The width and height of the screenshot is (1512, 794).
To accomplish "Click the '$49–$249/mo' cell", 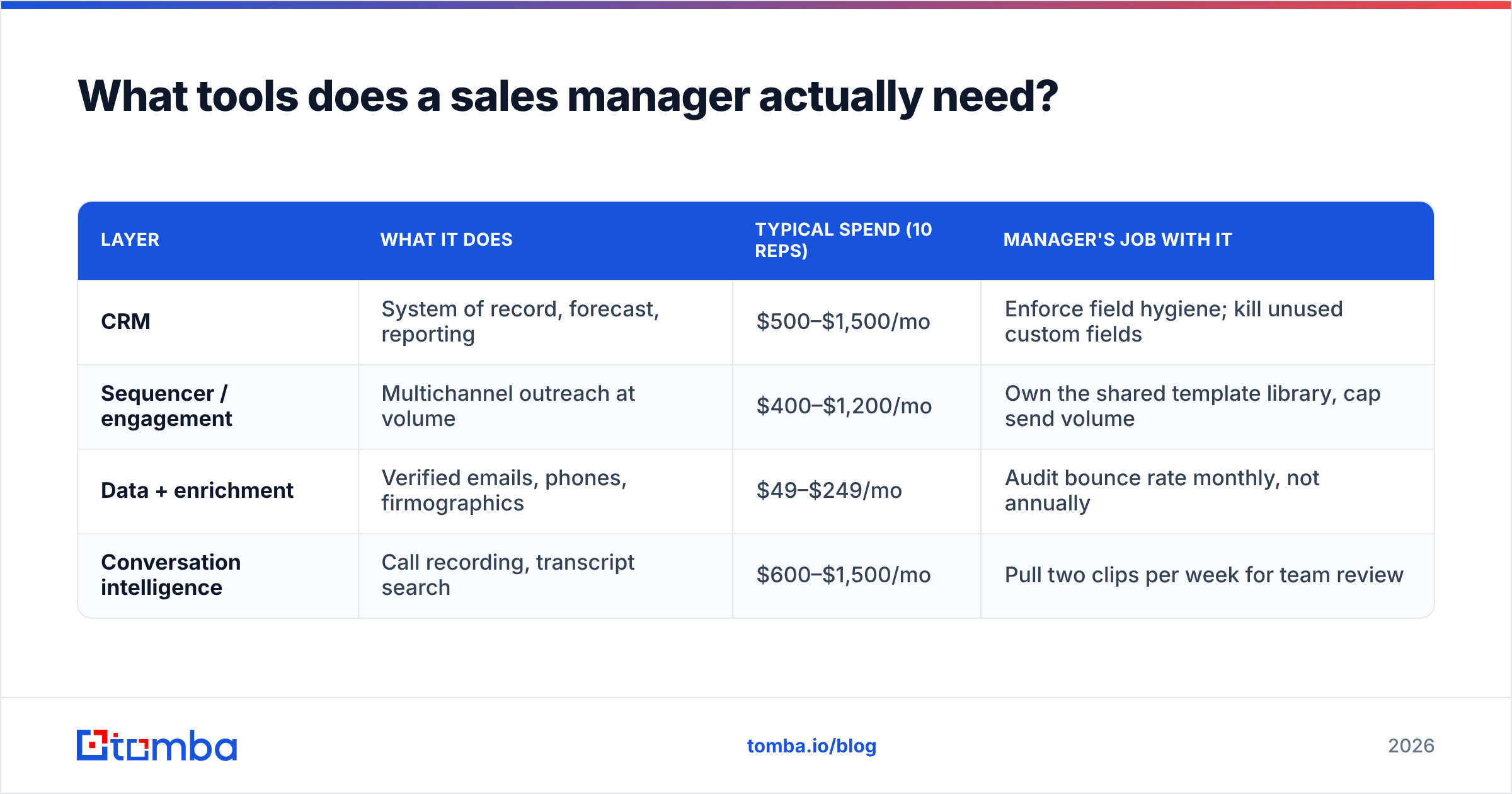I will tap(829, 490).
